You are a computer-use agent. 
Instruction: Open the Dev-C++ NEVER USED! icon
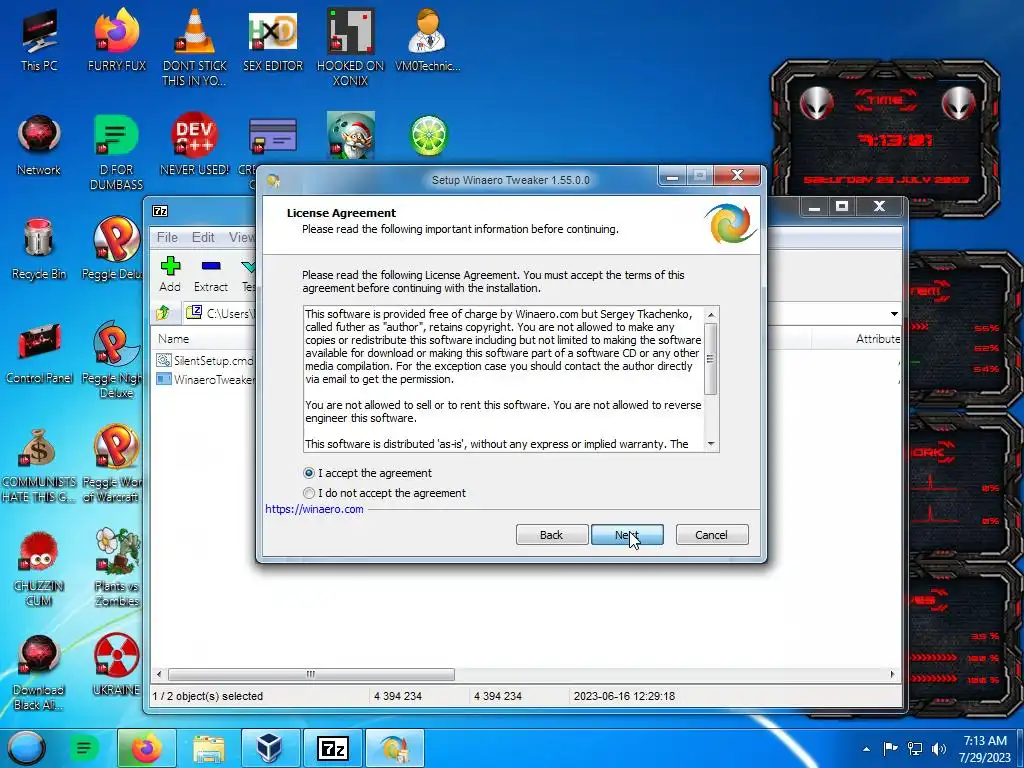click(x=195, y=145)
